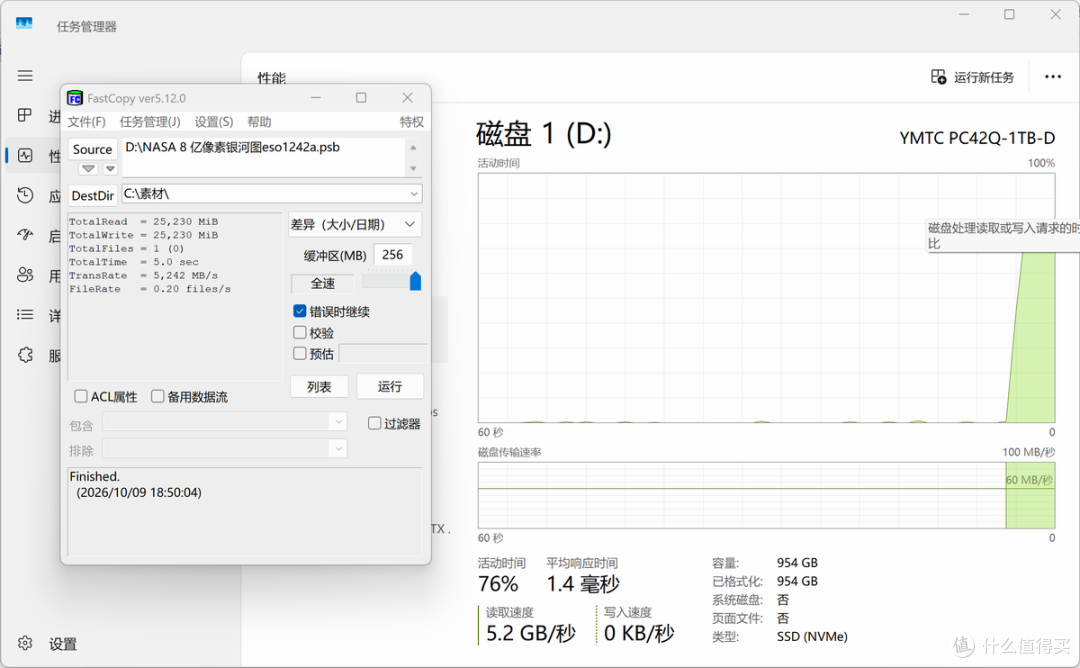Click the 读取速度 5.2 GB/秒 value
The image size is (1080, 668).
click(x=530, y=634)
